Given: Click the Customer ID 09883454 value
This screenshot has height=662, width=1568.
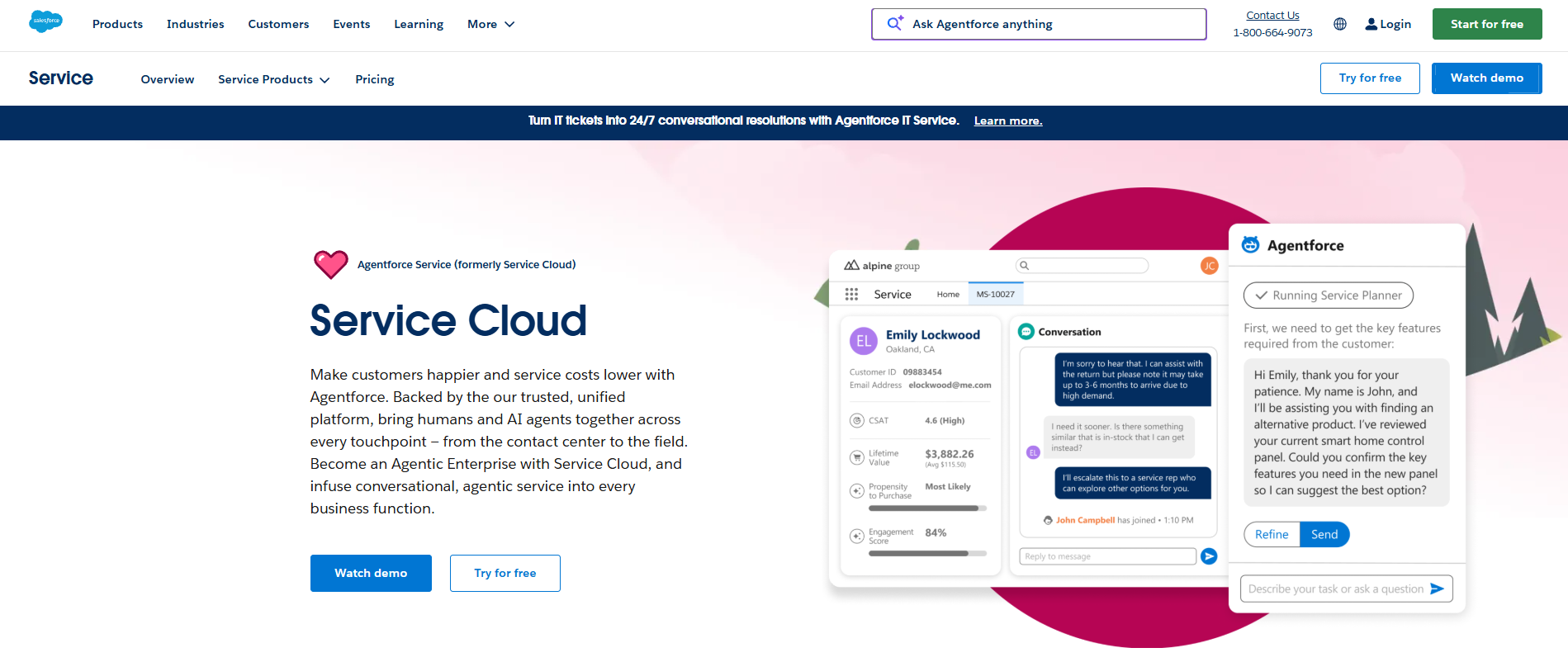Looking at the screenshot, I should (922, 372).
